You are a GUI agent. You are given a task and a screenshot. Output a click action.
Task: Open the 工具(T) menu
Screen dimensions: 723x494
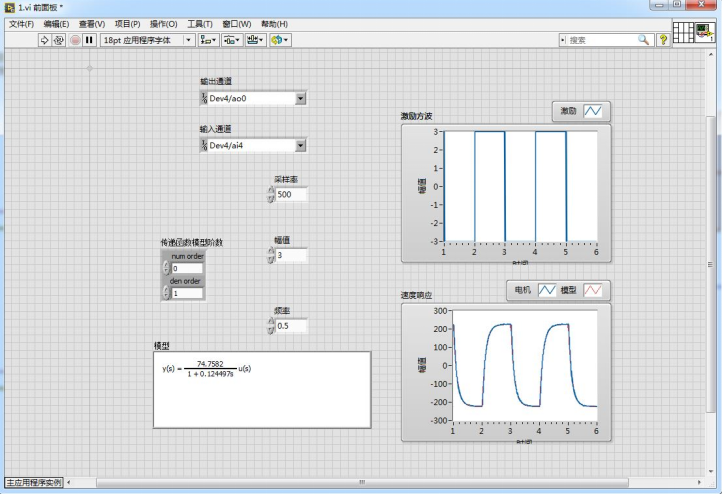pyautogui.click(x=200, y=23)
